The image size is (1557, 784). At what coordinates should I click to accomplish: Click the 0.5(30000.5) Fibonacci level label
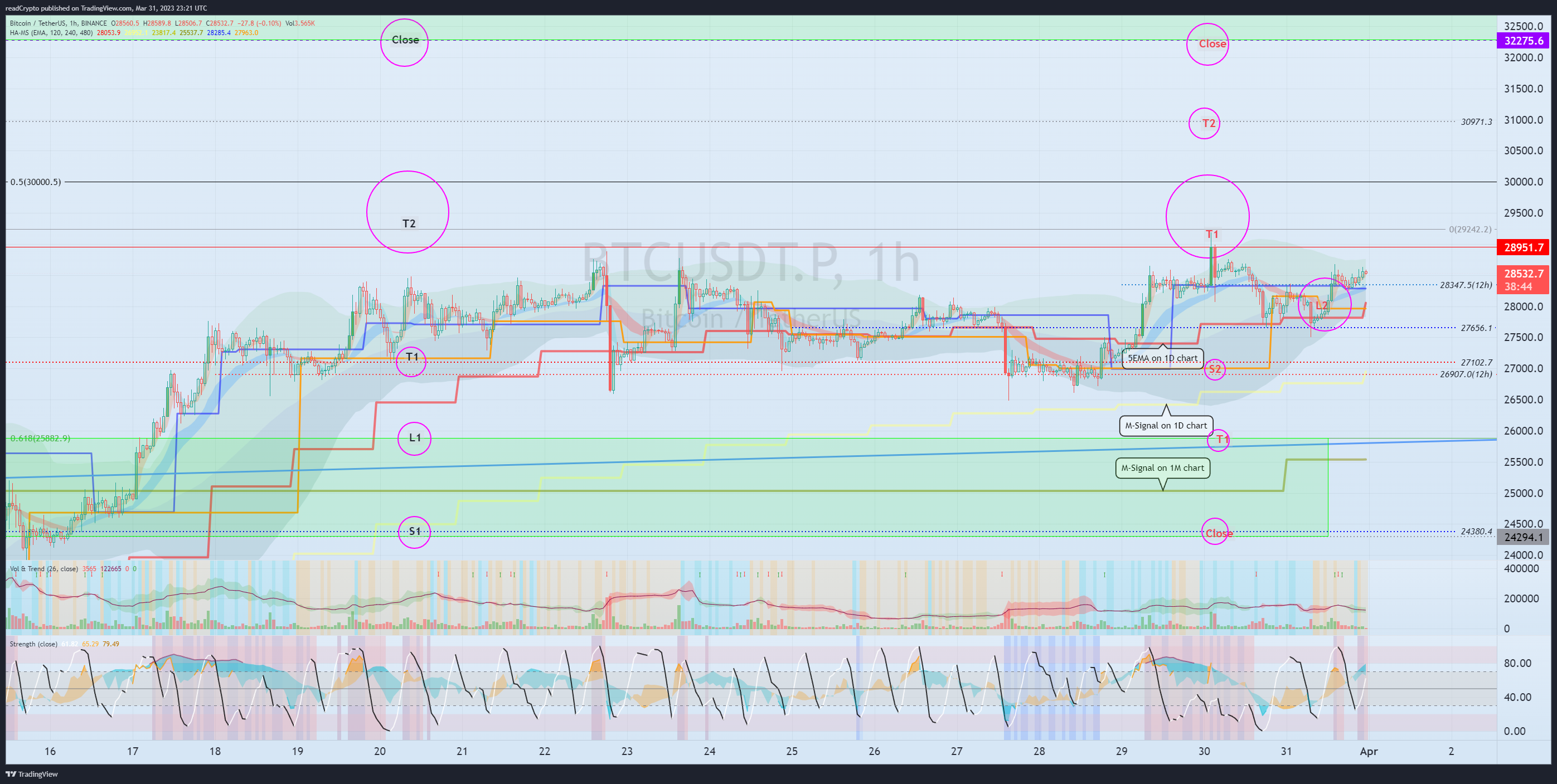pos(36,182)
